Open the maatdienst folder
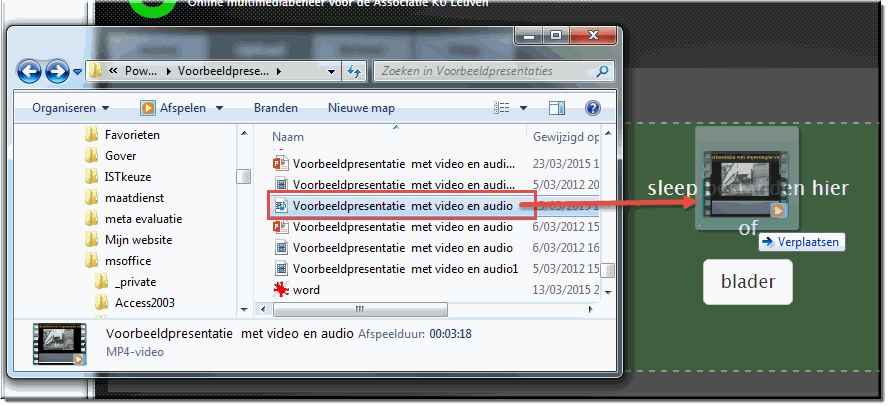This screenshot has height=407, width=889. [x=134, y=198]
